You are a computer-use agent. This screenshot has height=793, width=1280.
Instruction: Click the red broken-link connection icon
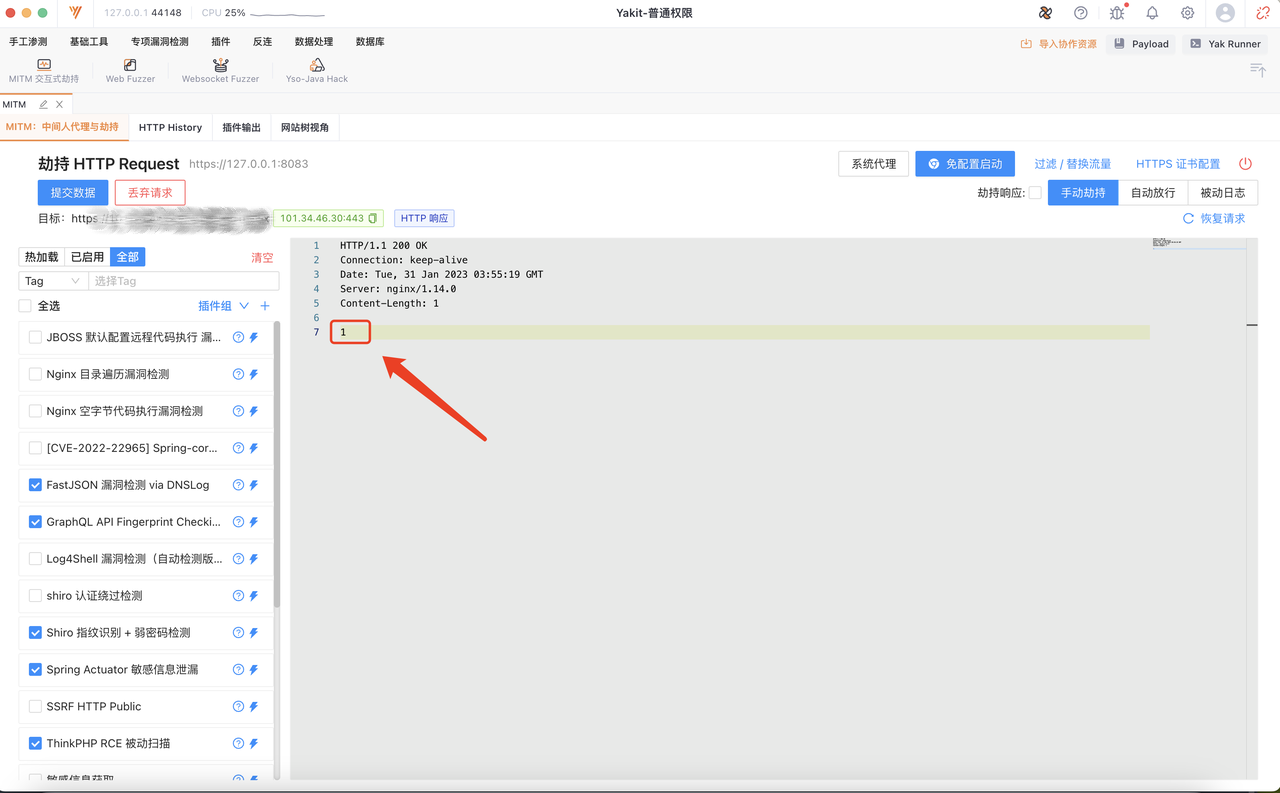pyautogui.click(x=1263, y=13)
